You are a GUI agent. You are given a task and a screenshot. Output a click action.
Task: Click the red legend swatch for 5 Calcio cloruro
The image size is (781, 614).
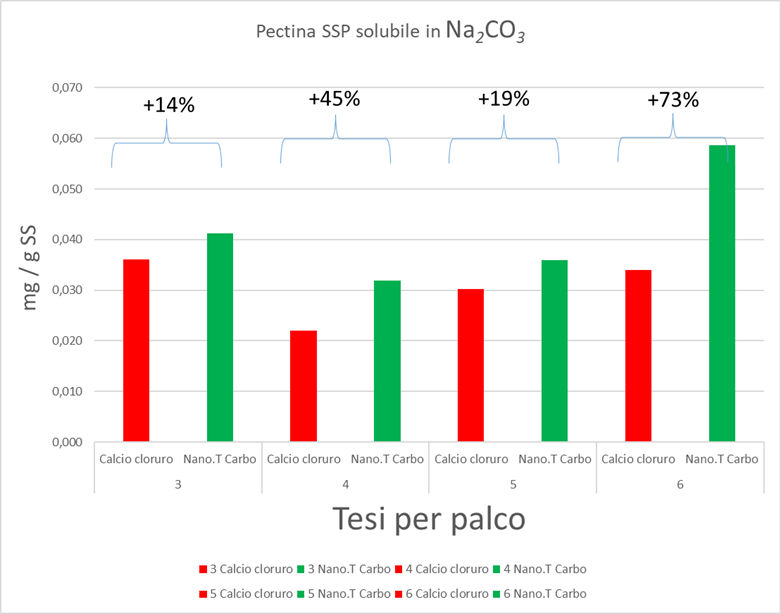pos(203,593)
